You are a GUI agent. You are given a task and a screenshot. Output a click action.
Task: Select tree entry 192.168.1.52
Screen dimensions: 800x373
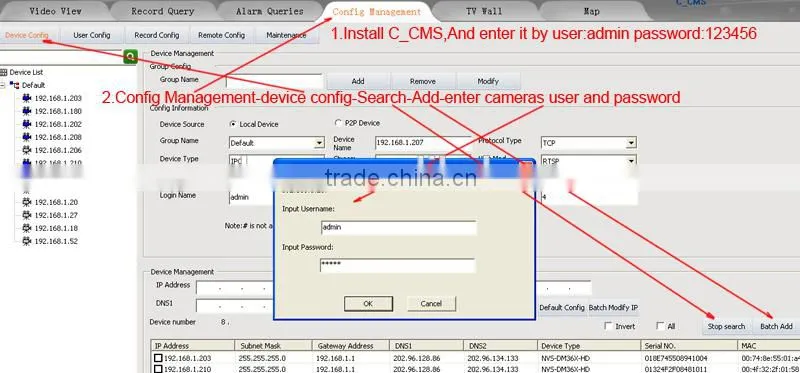click(56, 241)
